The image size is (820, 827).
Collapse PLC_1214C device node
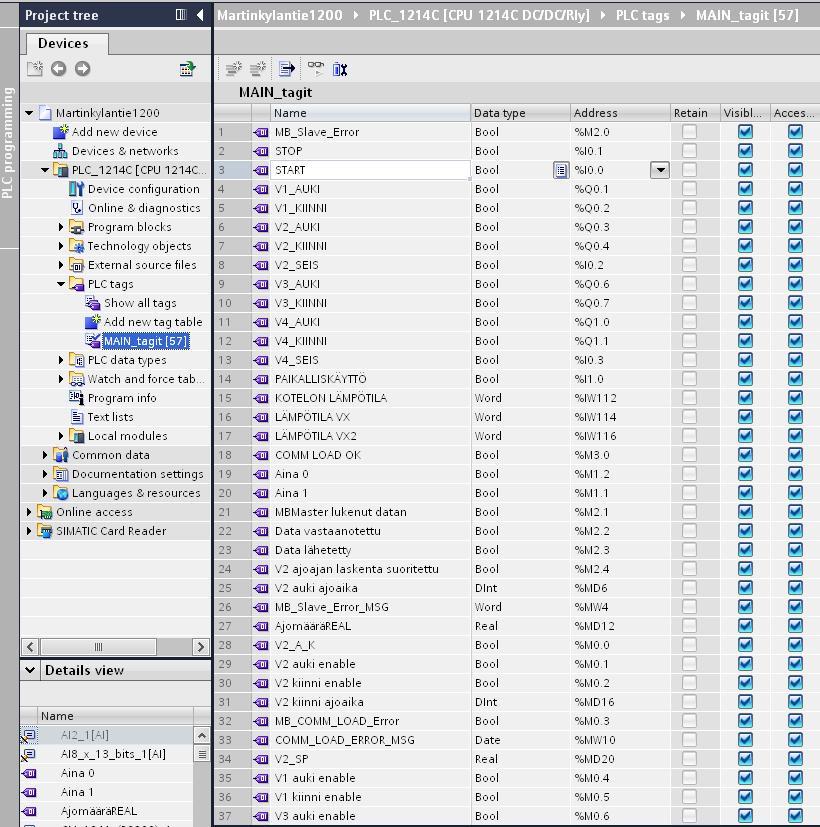(45, 170)
